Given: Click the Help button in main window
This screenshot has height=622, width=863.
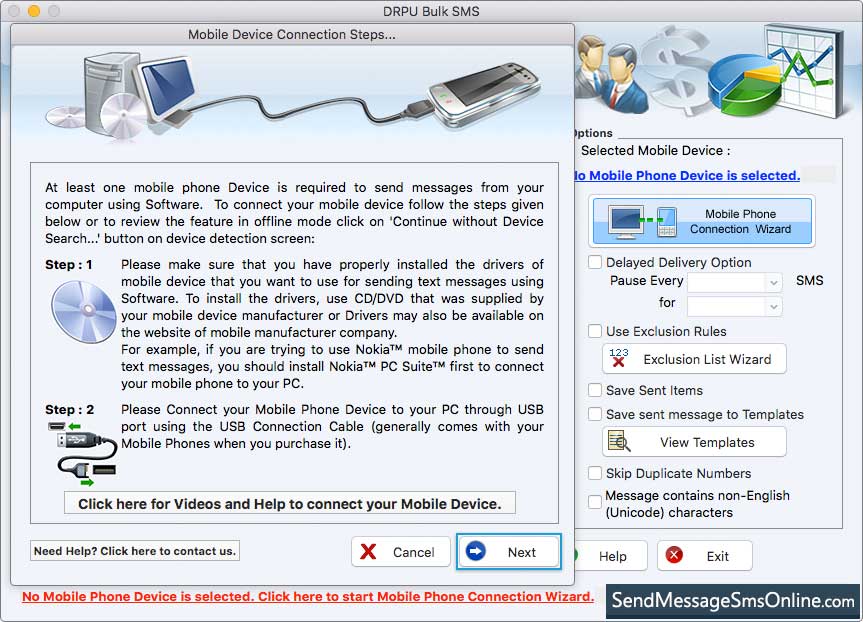Looking at the screenshot, I should (611, 556).
